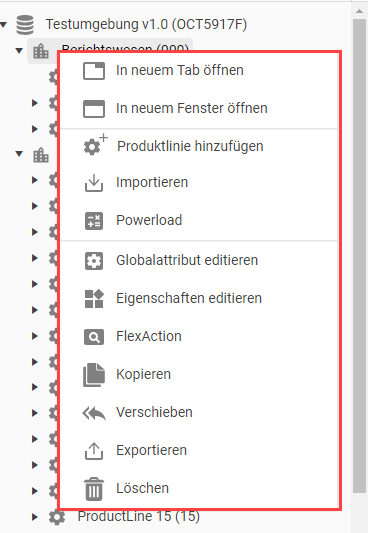Click the Verschieben double-arrow icon

tap(94, 413)
